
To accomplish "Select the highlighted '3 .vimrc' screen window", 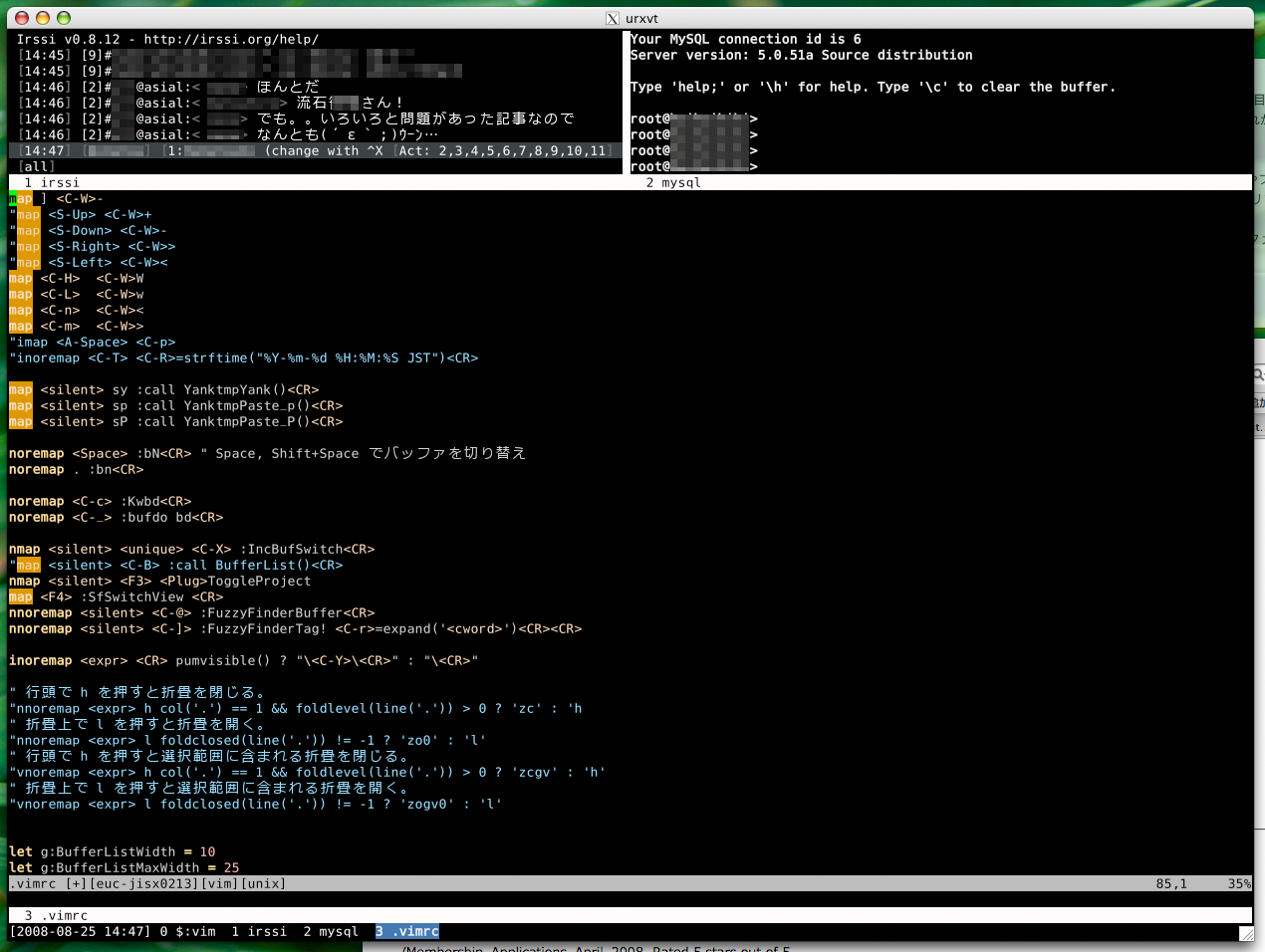I will point(407,932).
